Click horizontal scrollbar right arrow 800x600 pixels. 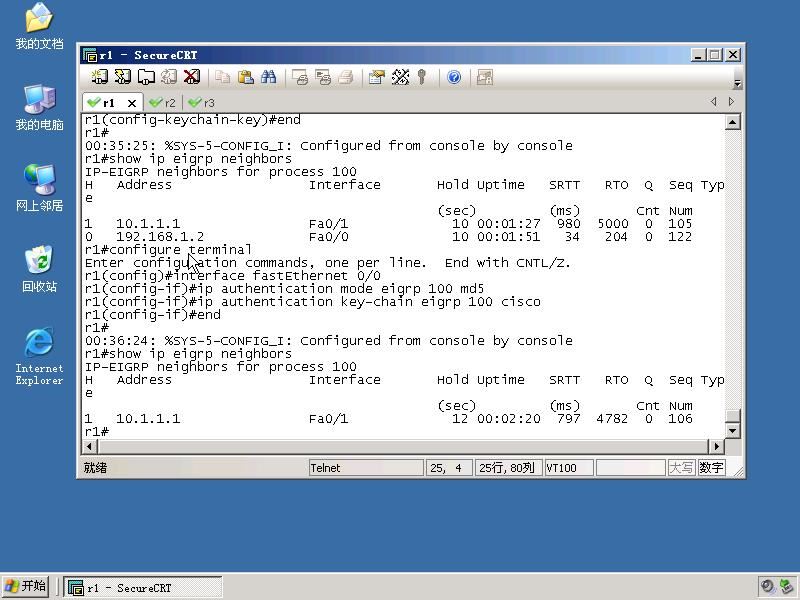716,446
